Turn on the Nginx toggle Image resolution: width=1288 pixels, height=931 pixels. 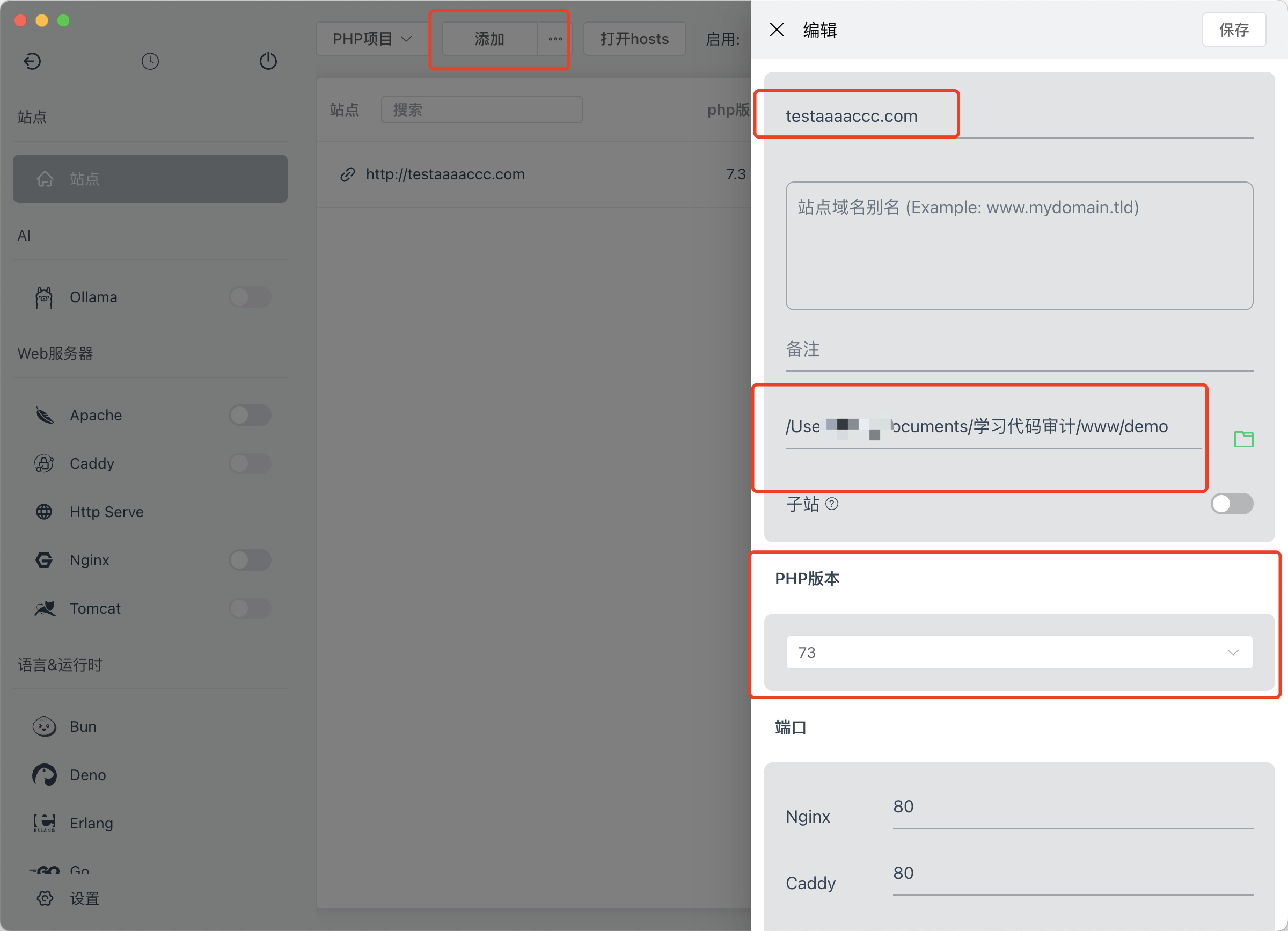(250, 560)
